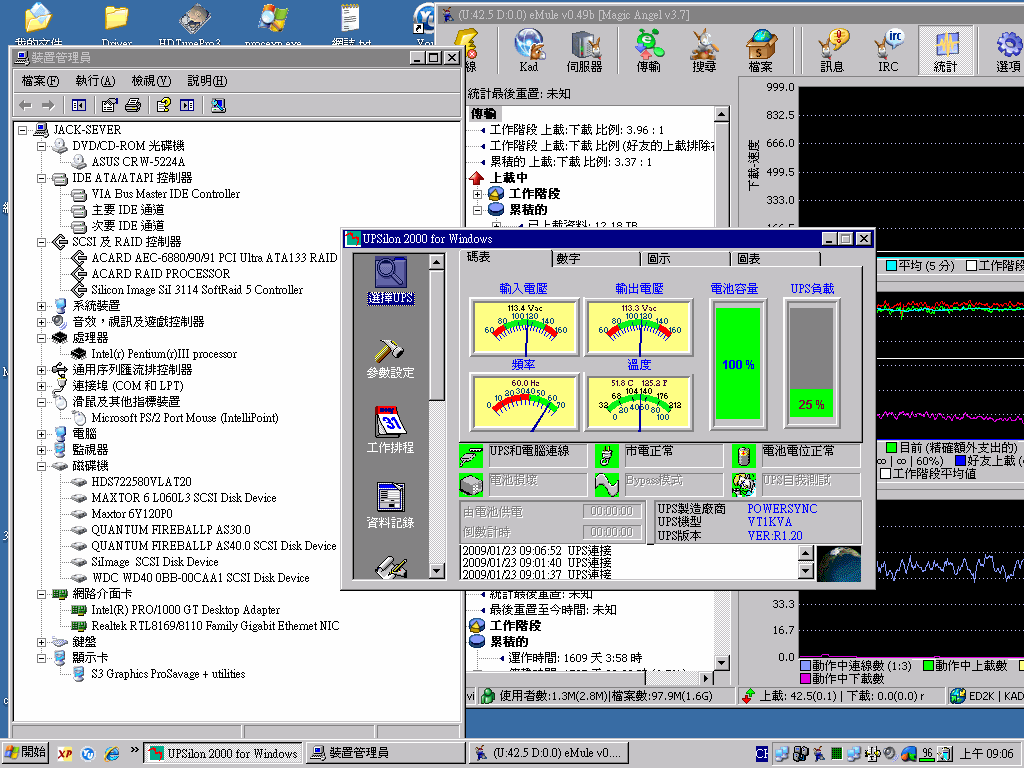Open the Messages (訊息) icon in eMule

[832, 50]
